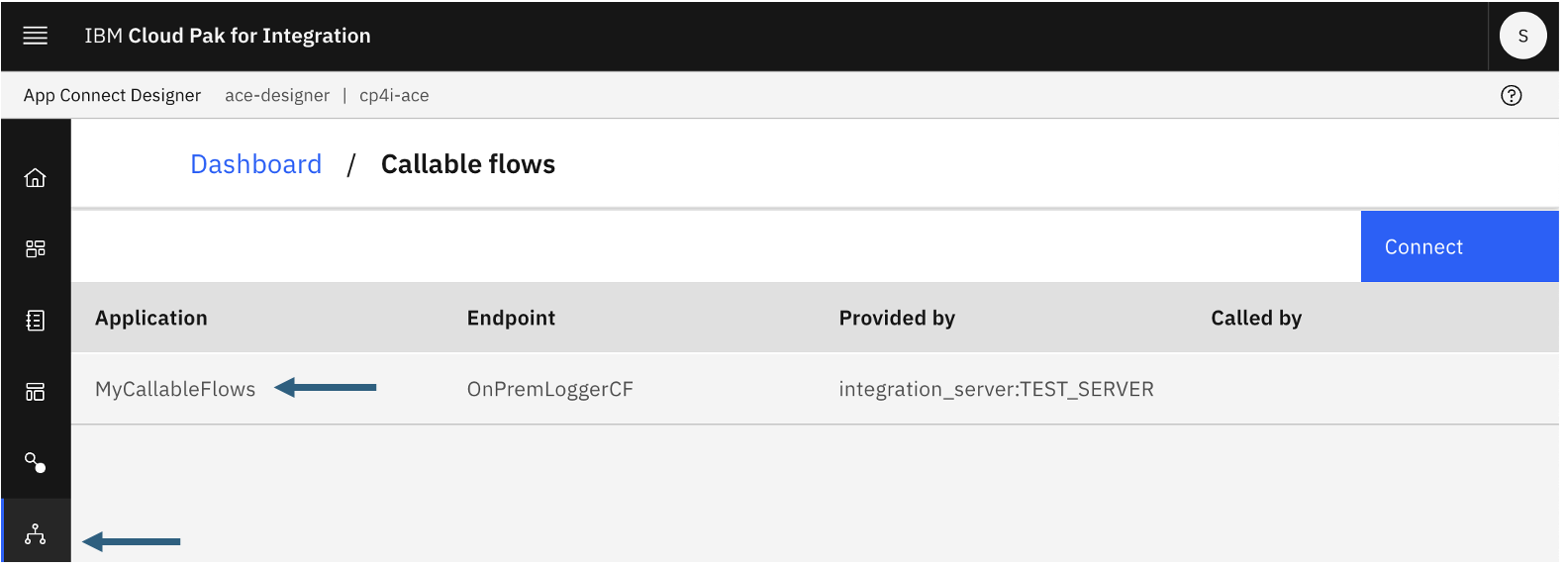Click the App Connect Designer label
The height and width of the screenshot is (568, 1568).
point(112,95)
